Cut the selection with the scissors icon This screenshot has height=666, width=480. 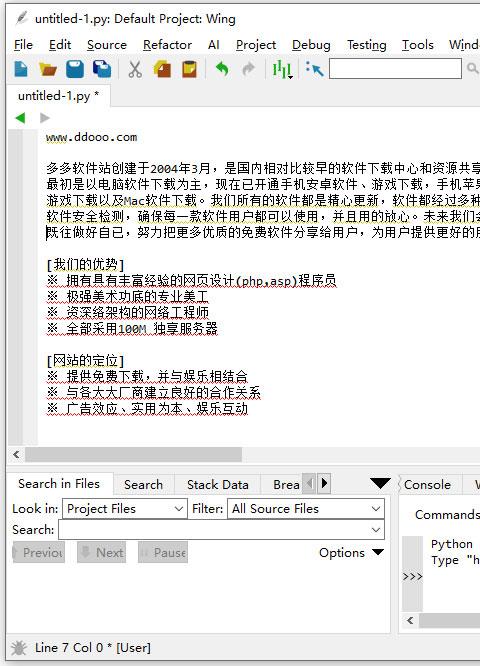(135, 69)
